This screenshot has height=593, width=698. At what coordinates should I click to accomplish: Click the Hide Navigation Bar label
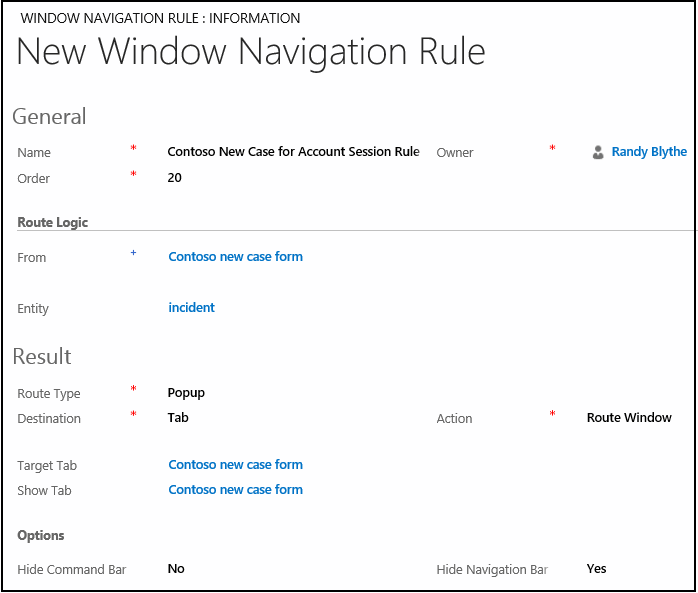tap(492, 570)
